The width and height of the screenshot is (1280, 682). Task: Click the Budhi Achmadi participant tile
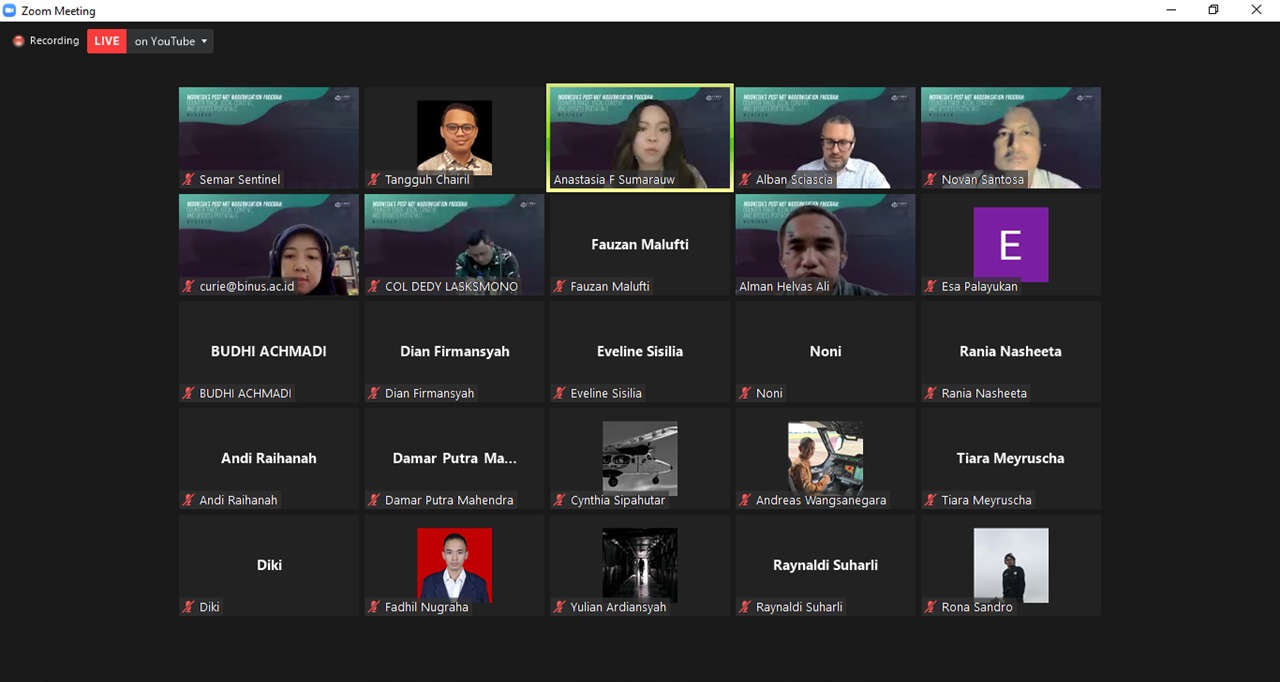(x=269, y=352)
